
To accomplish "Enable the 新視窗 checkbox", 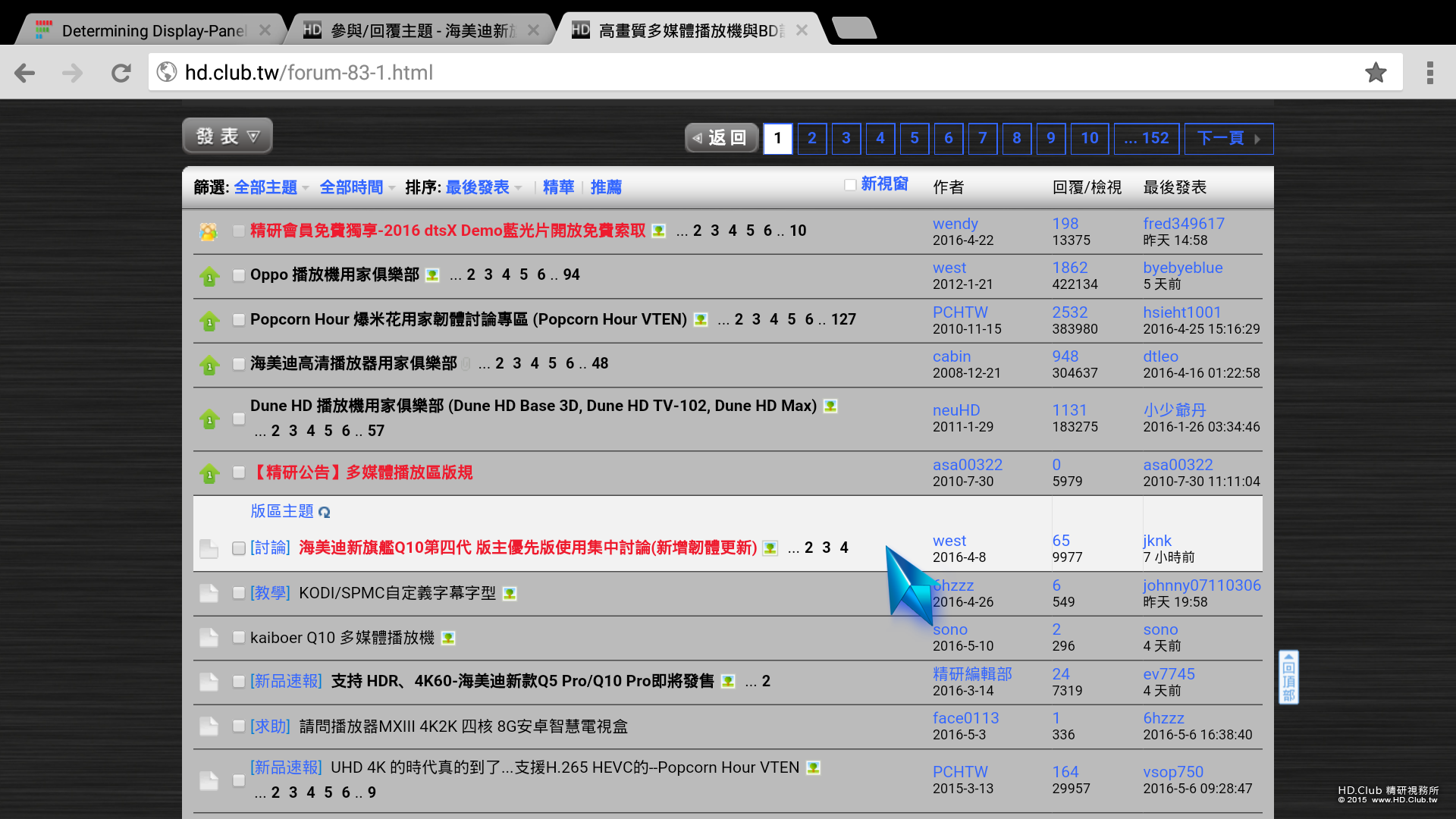I will point(850,185).
